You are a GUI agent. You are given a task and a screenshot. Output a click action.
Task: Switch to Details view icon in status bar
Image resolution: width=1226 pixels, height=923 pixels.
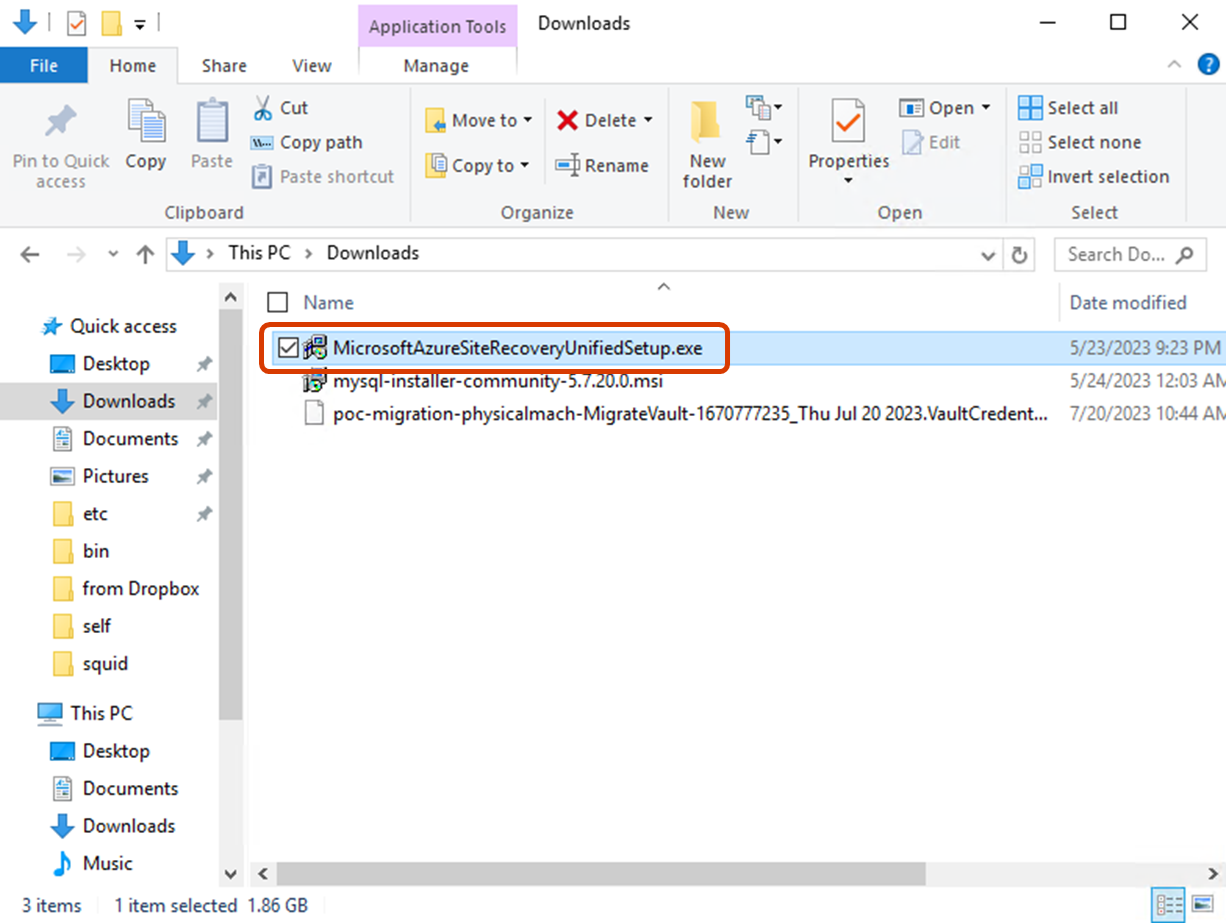(1168, 903)
